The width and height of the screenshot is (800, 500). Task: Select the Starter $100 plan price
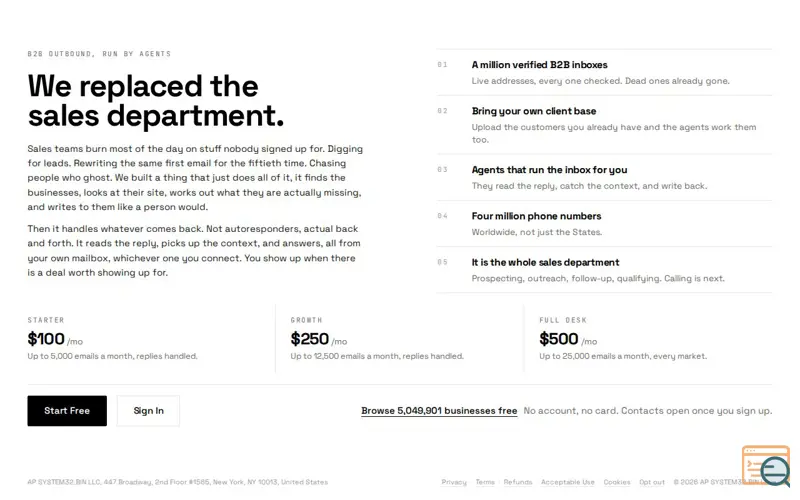click(46, 339)
